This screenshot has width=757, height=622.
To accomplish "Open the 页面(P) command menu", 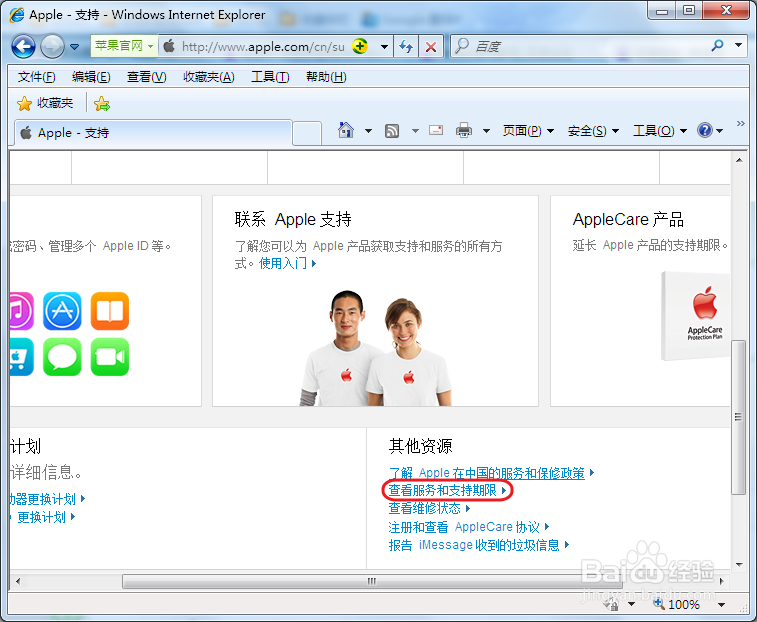I will coord(528,131).
